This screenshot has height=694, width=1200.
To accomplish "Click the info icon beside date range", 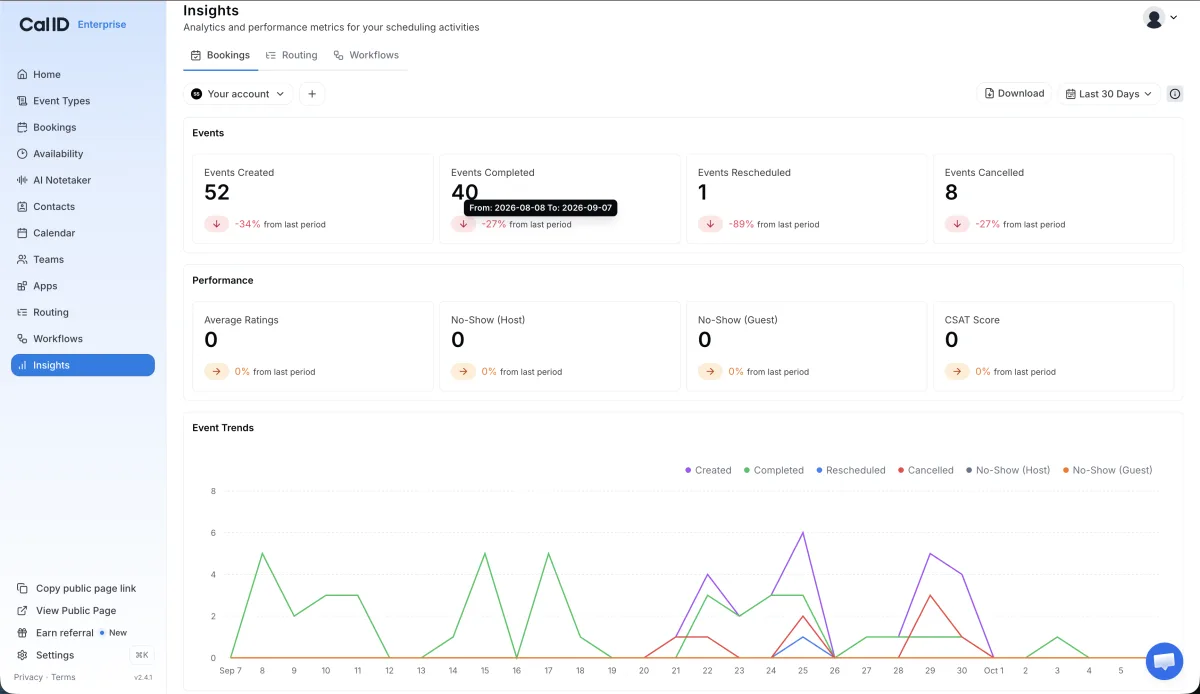I will point(1175,94).
